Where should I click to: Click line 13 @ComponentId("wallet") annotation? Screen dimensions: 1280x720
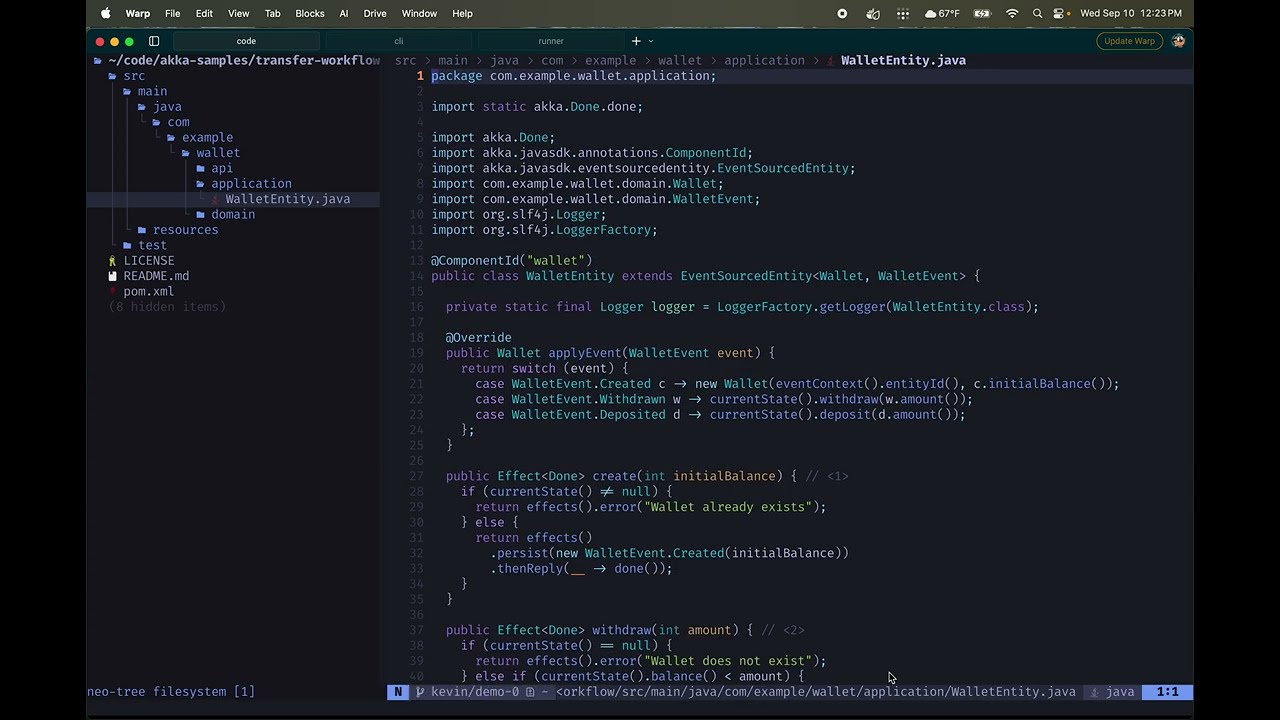[511, 261]
